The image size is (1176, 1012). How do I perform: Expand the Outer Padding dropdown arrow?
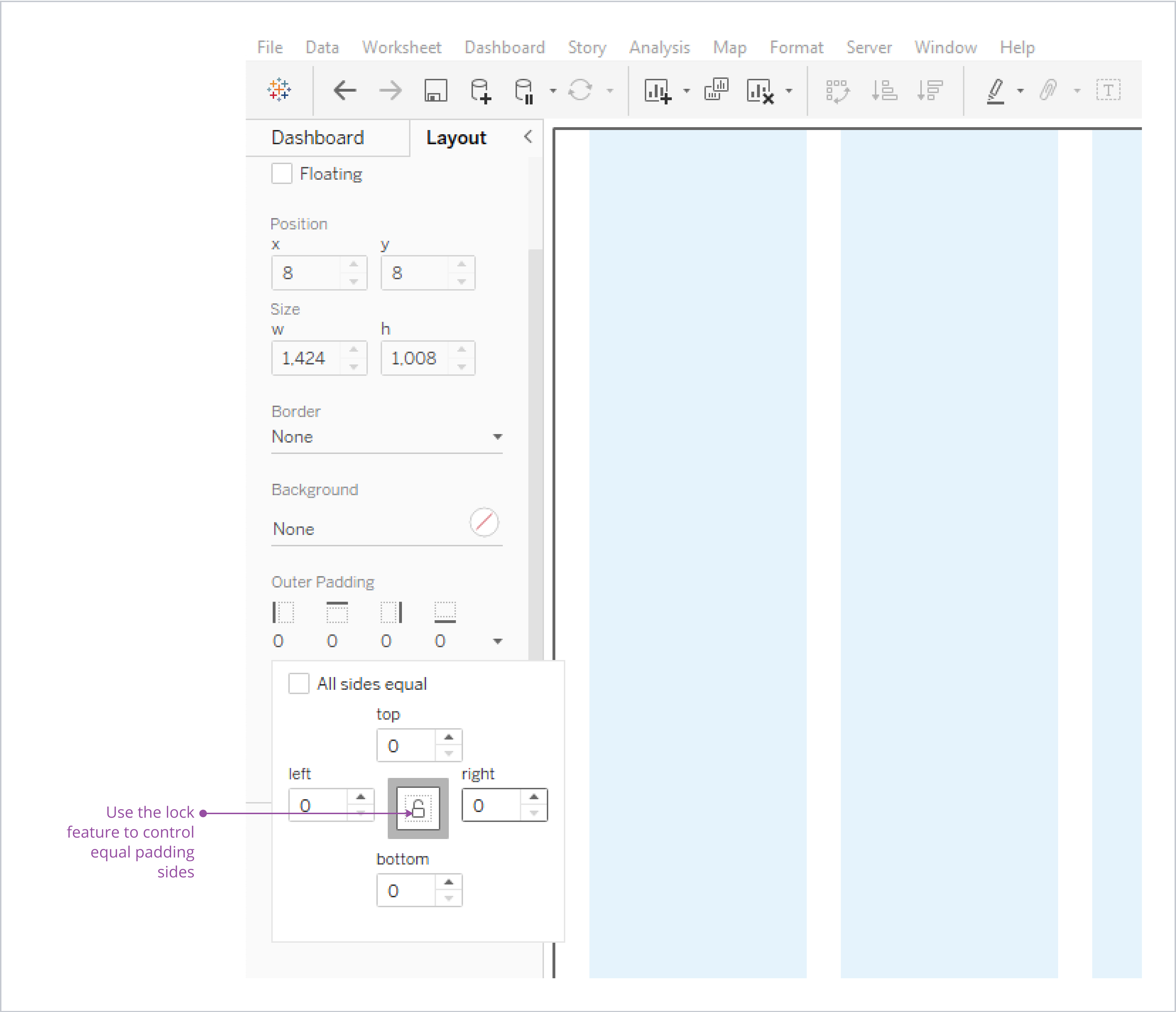(x=498, y=641)
